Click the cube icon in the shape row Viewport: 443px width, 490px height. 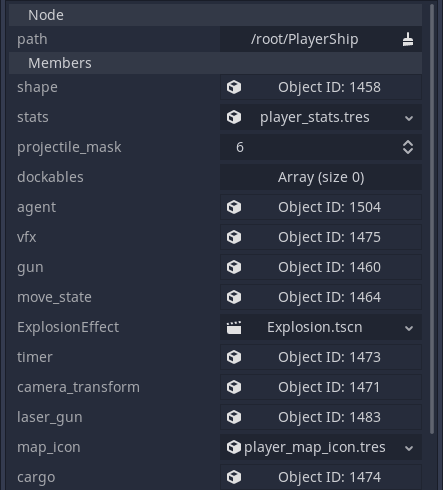[x=234, y=87]
